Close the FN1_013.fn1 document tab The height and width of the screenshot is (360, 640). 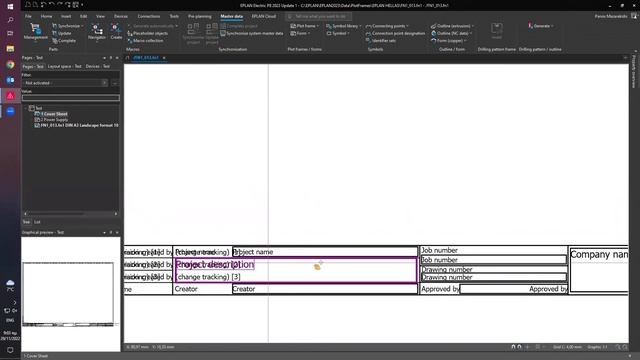click(164, 58)
